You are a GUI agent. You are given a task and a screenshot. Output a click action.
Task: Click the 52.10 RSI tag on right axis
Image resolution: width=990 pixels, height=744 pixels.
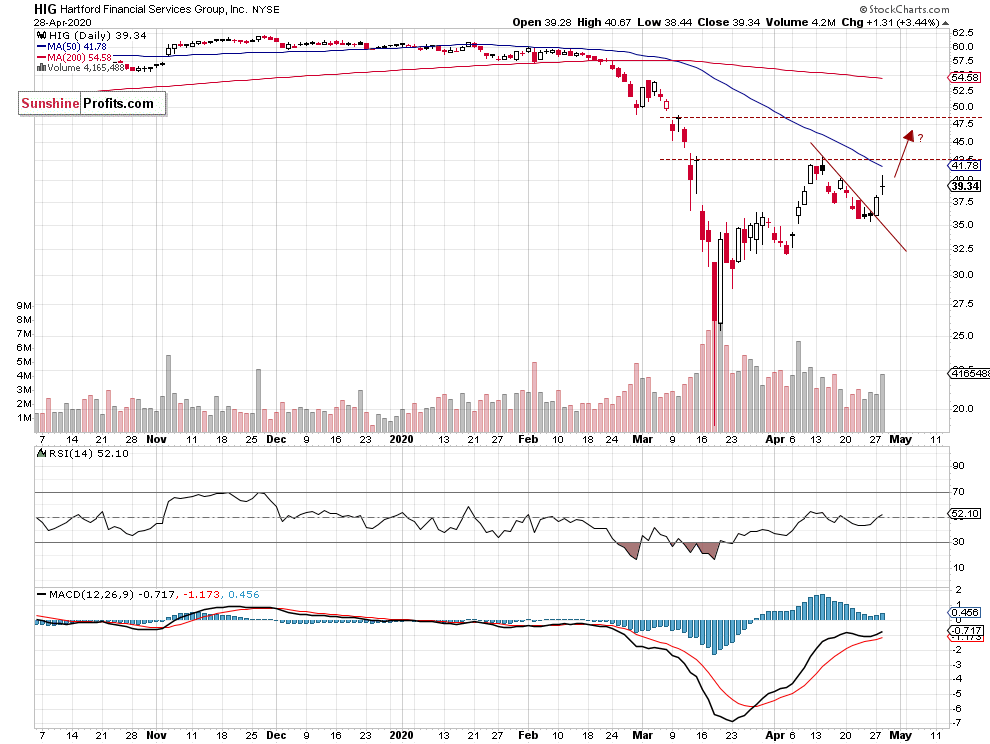tap(965, 513)
